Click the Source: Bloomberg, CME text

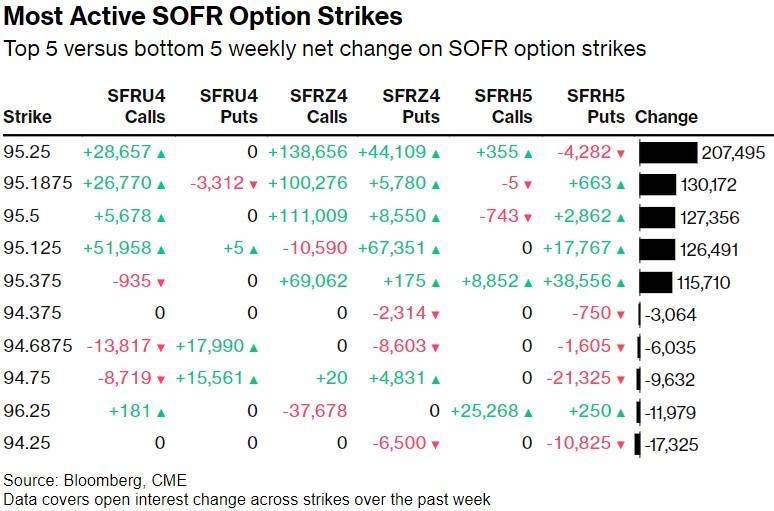[95, 479]
